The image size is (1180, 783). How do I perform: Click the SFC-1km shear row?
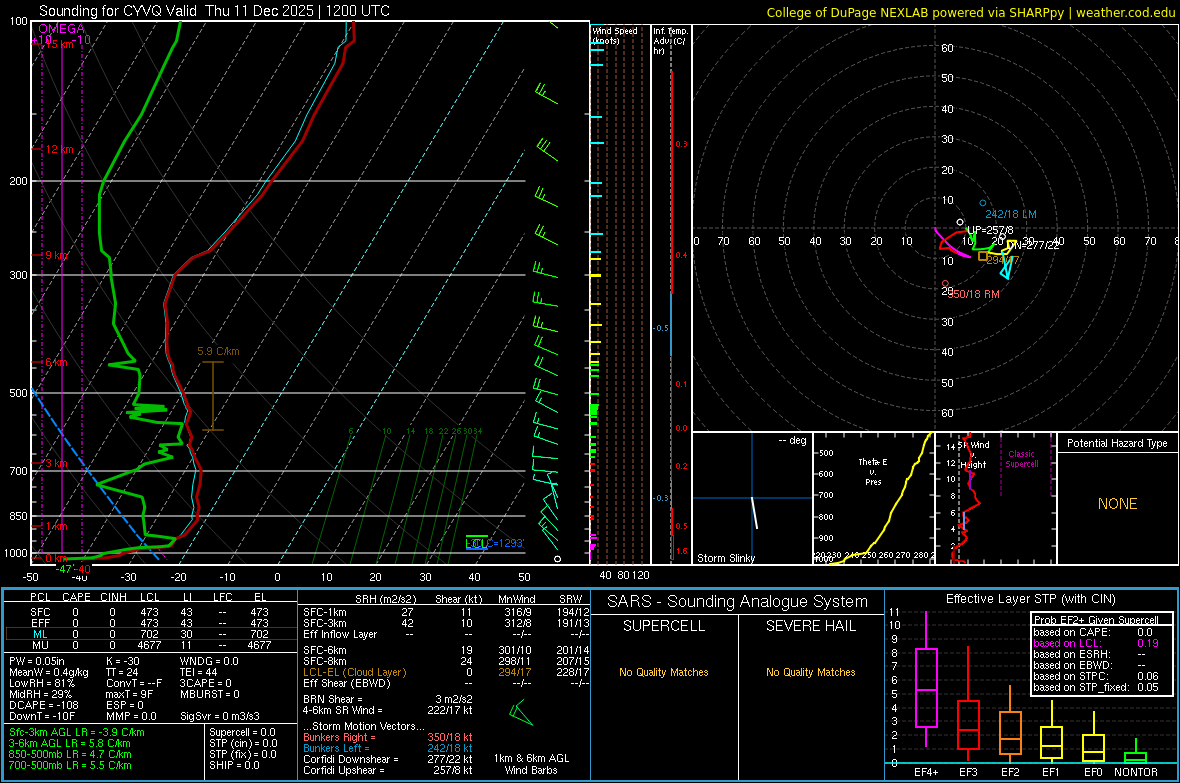(444, 612)
